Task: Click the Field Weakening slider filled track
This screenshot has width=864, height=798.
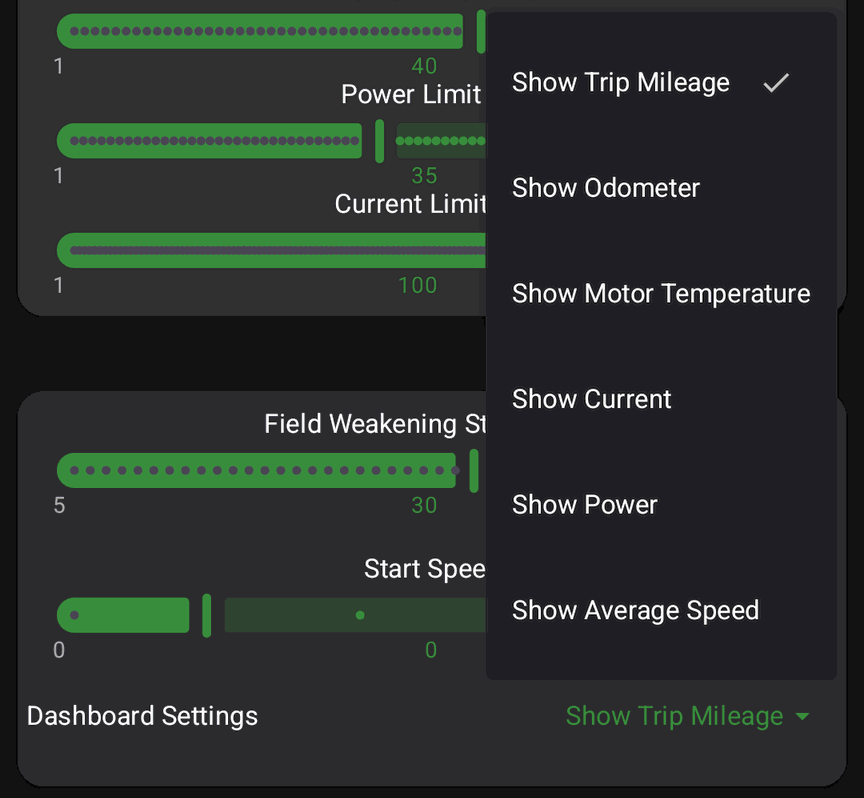Action: pos(256,470)
